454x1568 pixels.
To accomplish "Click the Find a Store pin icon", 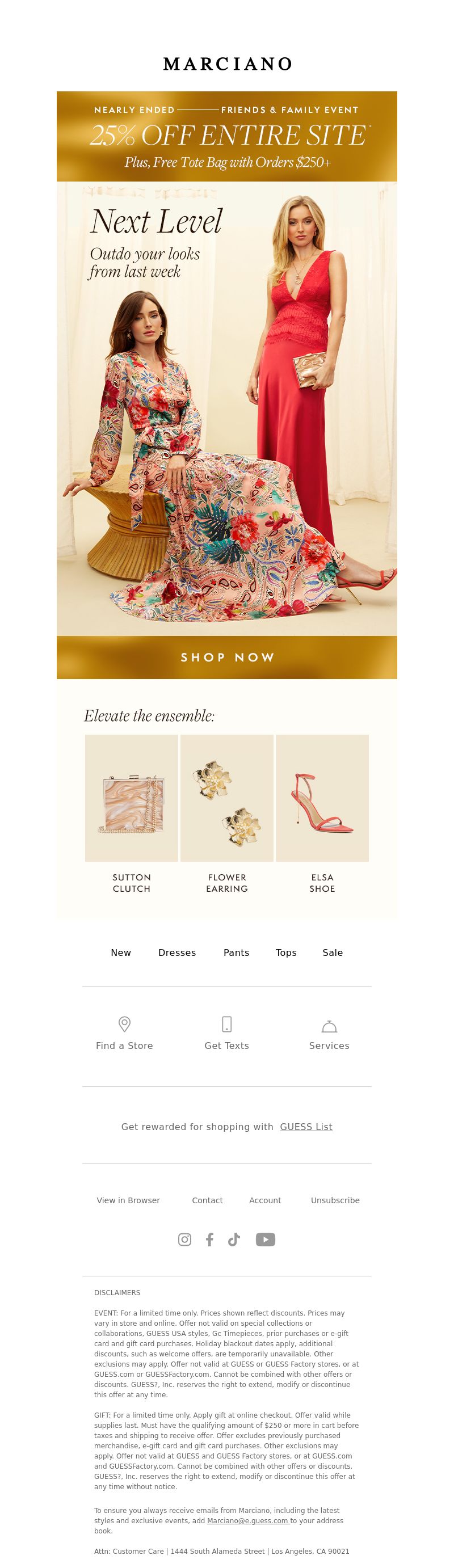I will (x=124, y=1024).
